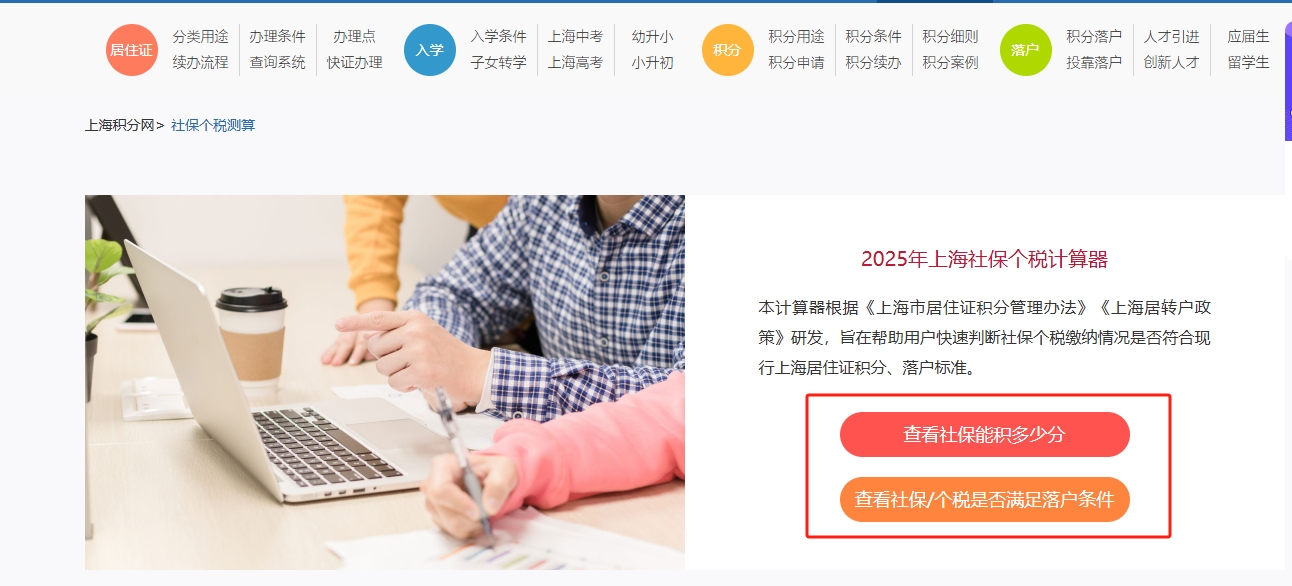1292x586 pixels.
Task: Click the blue 入学 circle icon
Action: pos(430,50)
